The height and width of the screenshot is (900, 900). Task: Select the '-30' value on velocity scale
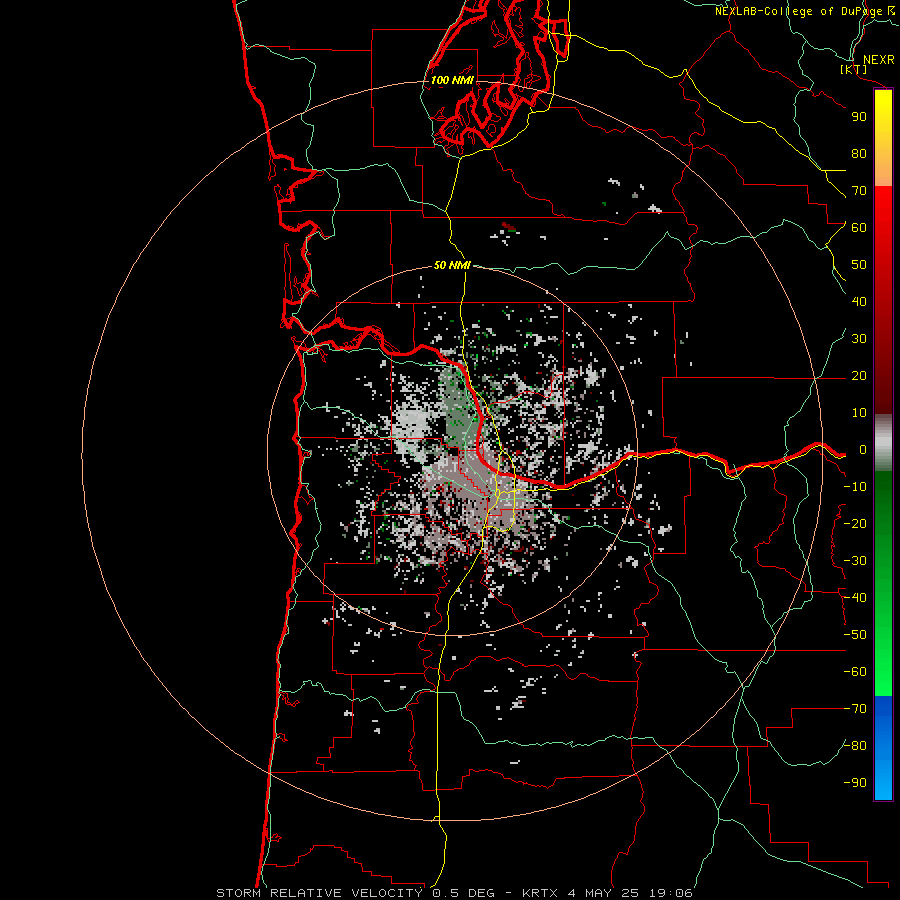[x=855, y=561]
